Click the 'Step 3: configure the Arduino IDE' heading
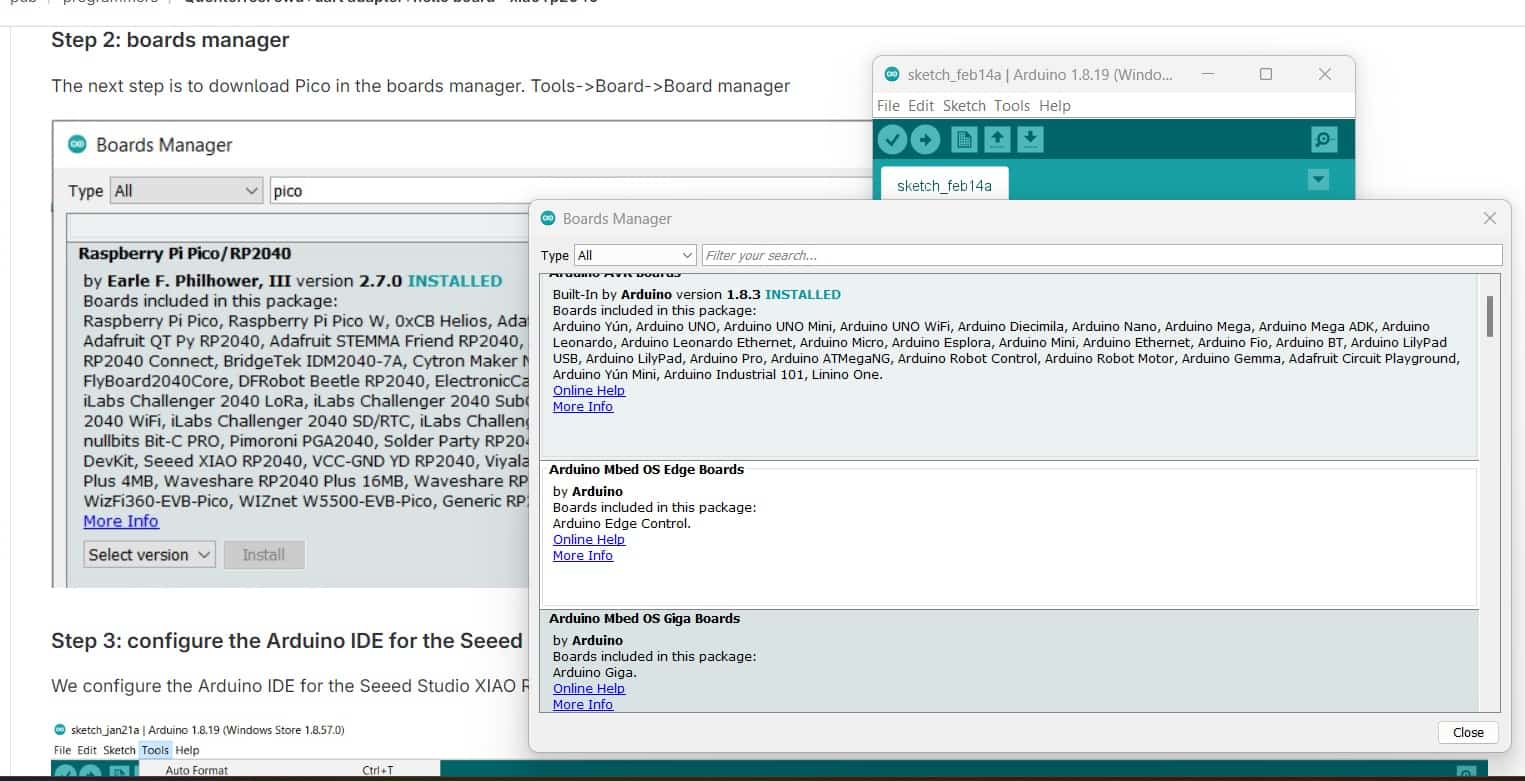The height and width of the screenshot is (781, 1525). 287,641
